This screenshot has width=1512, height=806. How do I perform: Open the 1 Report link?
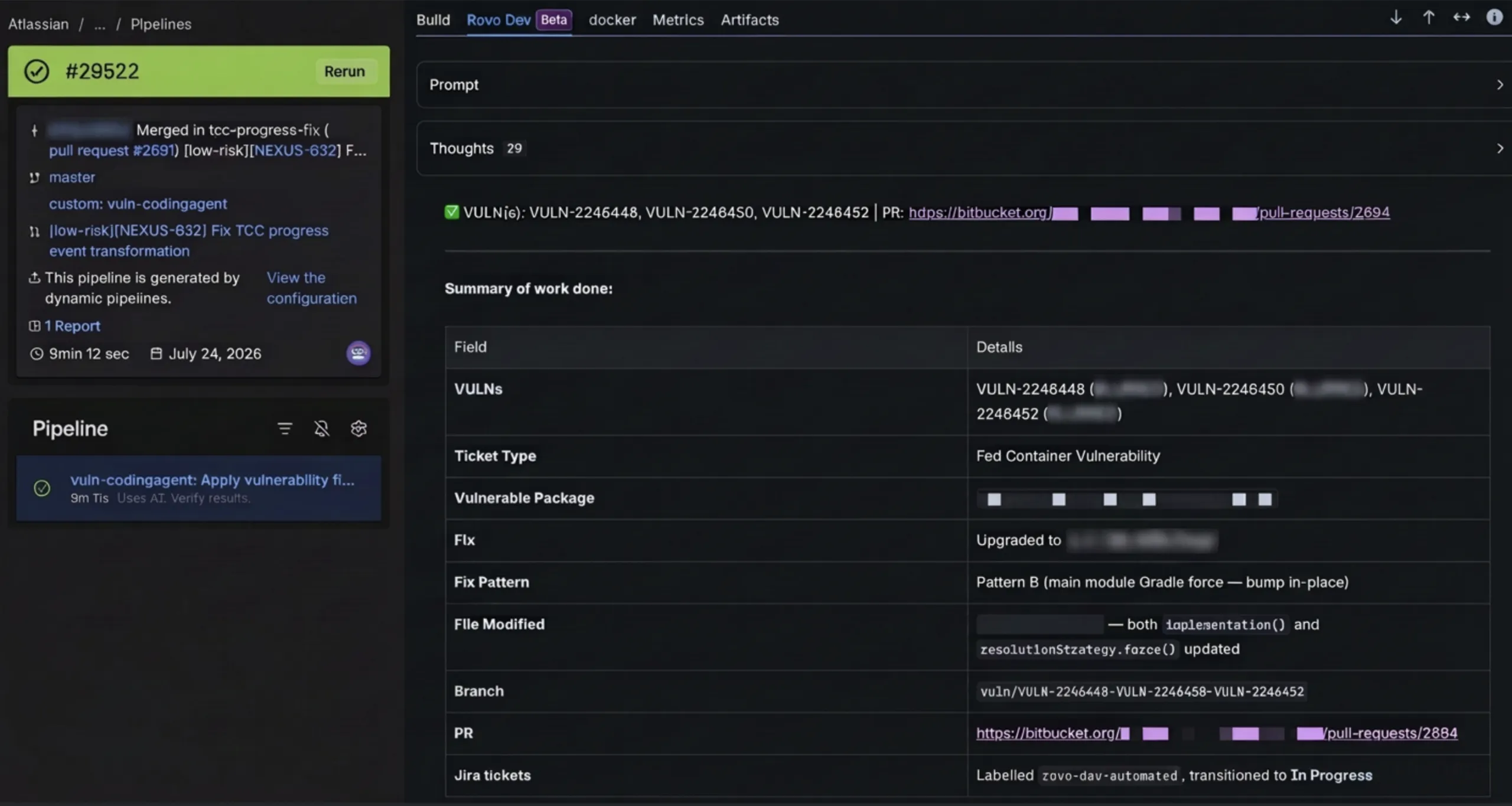[x=72, y=326]
